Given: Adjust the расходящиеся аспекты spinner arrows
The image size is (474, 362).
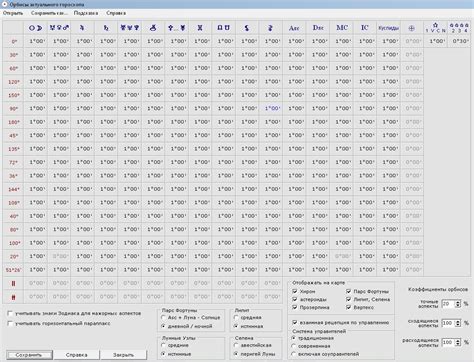Looking at the screenshot, I should point(458,342).
